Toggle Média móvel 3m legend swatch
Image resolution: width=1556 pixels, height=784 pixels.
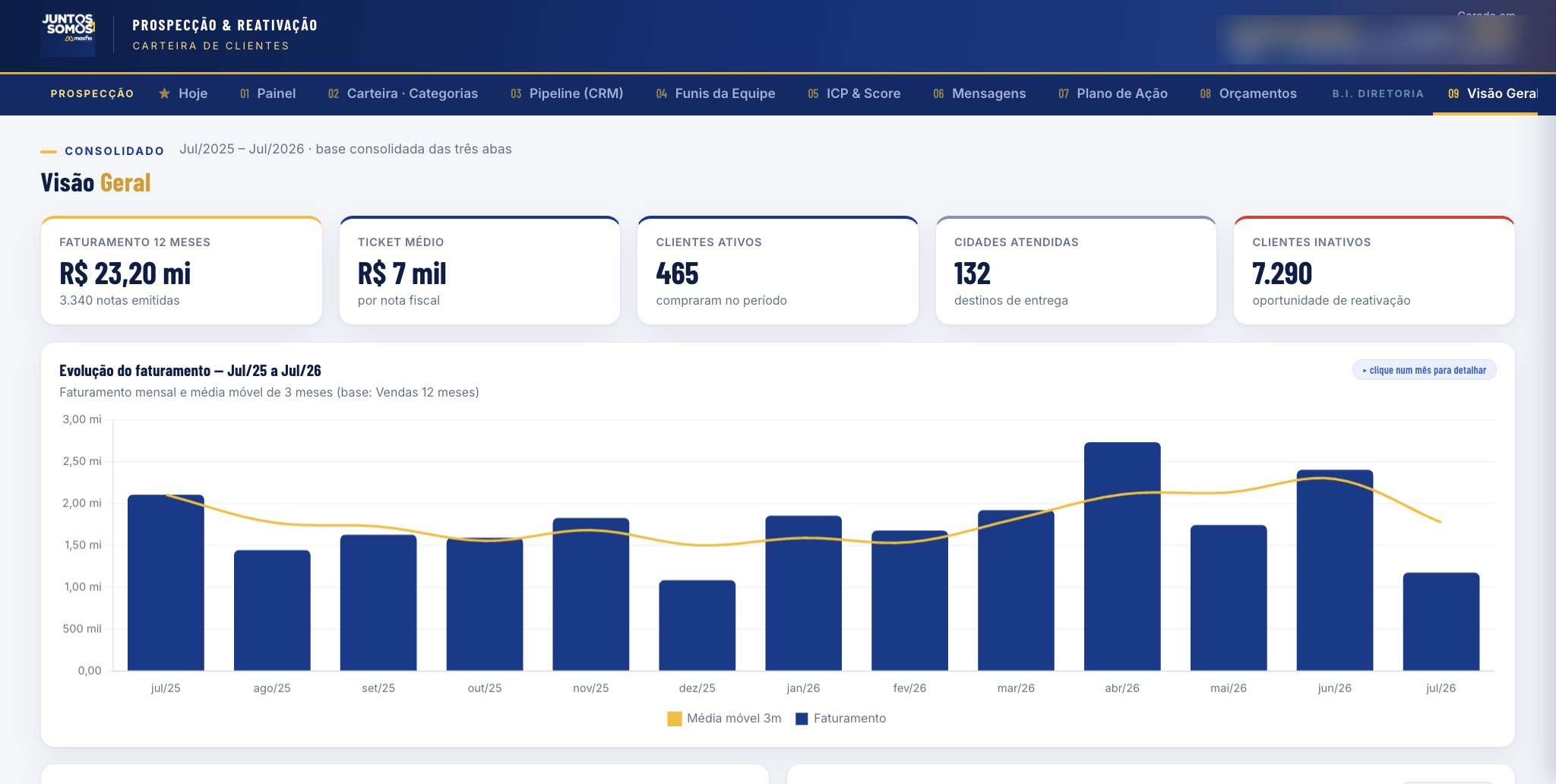click(x=674, y=719)
